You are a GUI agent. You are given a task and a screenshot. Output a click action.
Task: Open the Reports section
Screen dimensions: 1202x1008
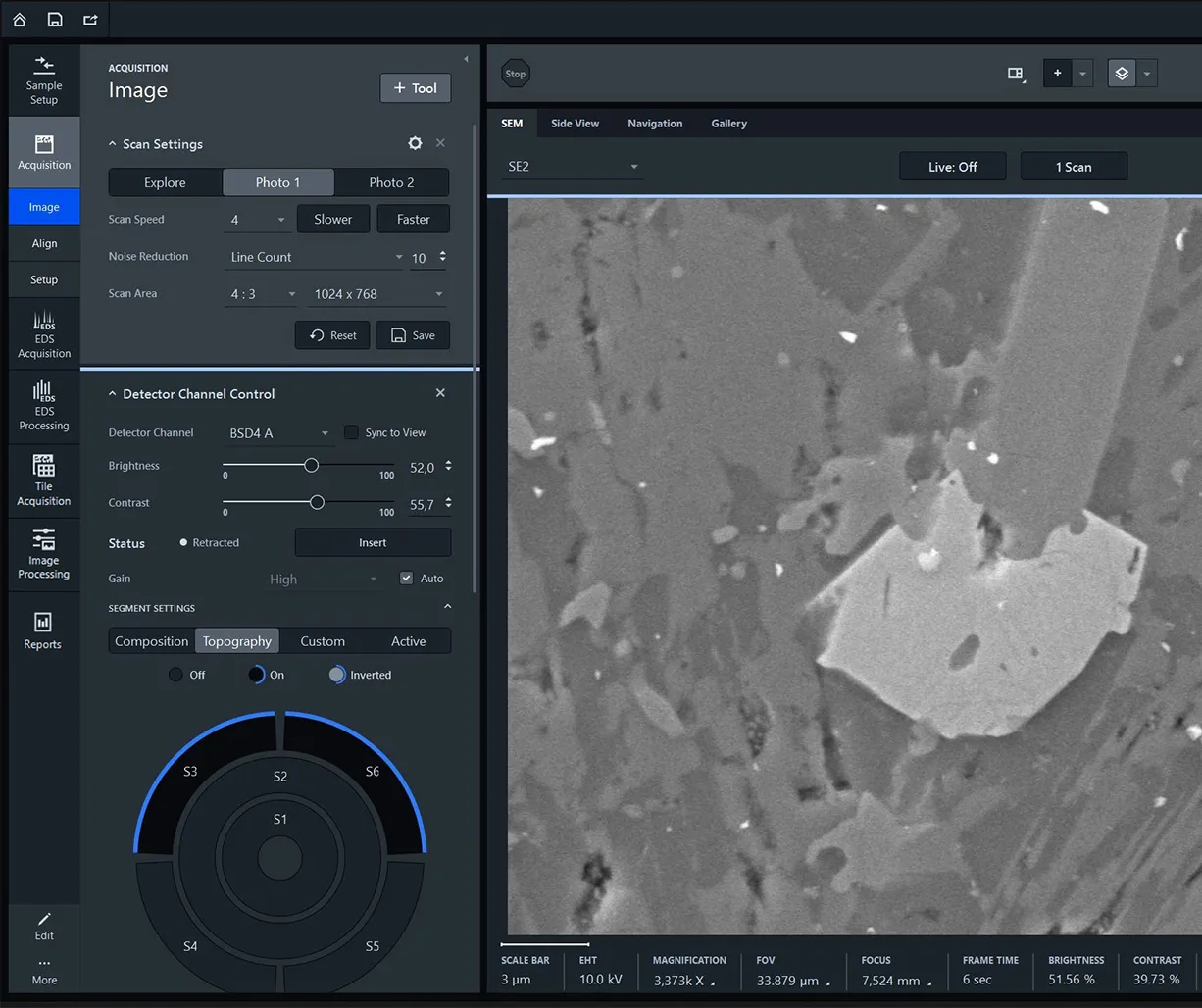coord(43,630)
